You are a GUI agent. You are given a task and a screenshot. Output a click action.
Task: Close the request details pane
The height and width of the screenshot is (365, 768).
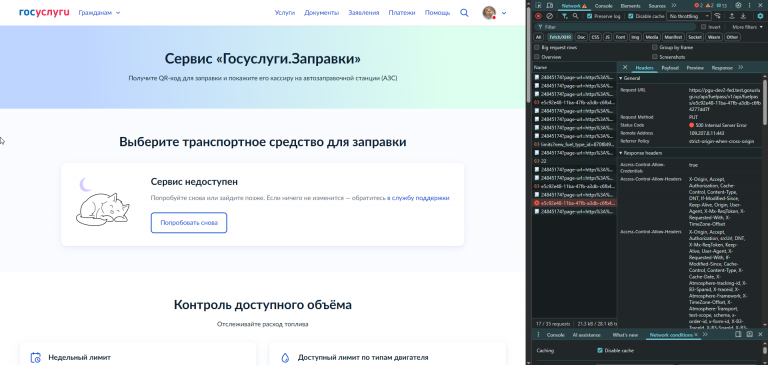coord(624,67)
